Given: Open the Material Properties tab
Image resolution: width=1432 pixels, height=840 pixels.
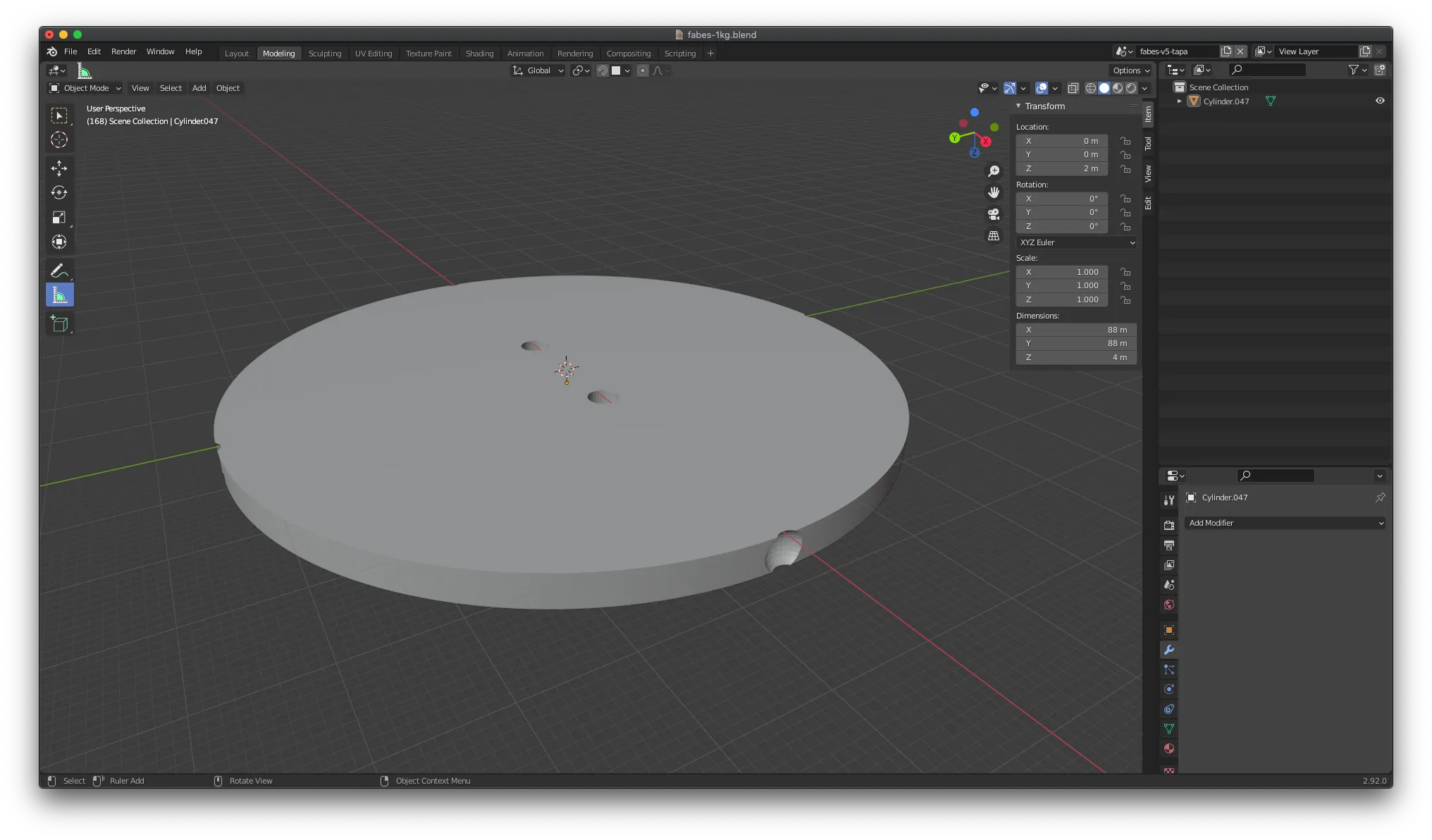Looking at the screenshot, I should tap(1168, 748).
